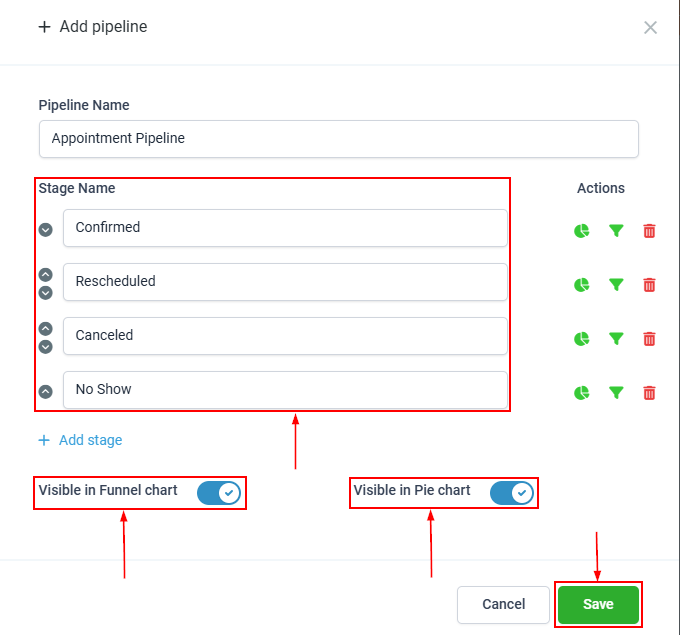
Task: Click pie chart icon for No Show stage
Action: (x=582, y=393)
